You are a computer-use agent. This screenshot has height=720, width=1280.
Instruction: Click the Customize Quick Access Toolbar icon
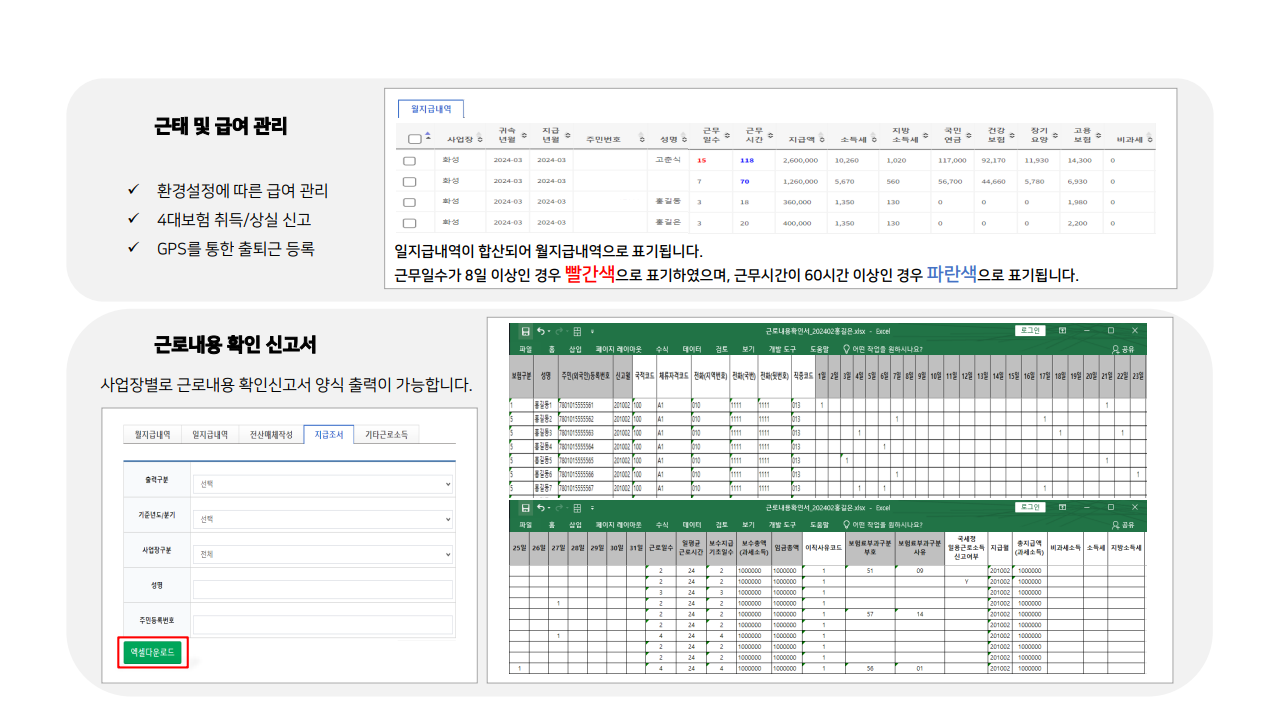coord(590,332)
